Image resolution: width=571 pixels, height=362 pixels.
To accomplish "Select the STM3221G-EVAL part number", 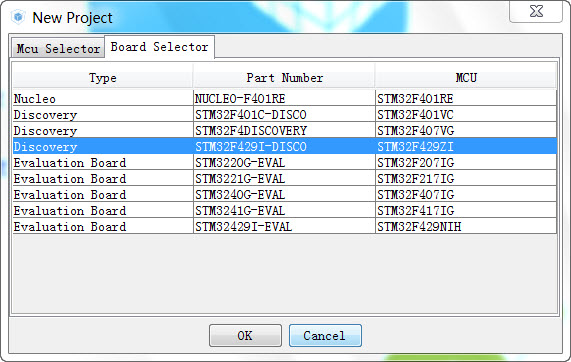I will [x=284, y=178].
